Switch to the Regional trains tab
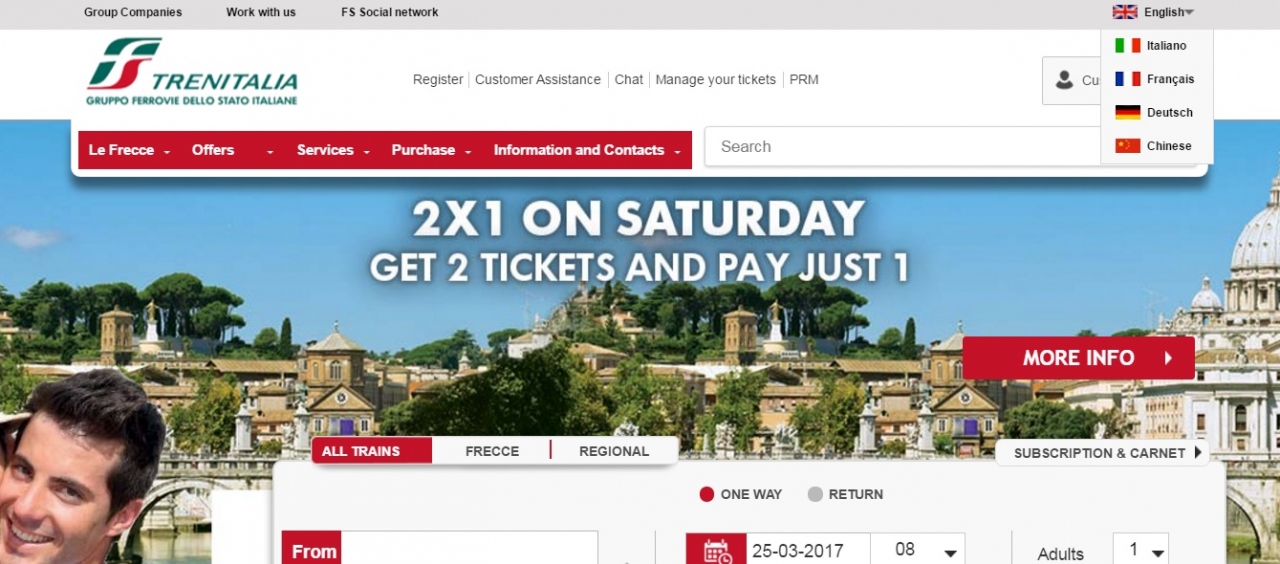 pos(614,451)
